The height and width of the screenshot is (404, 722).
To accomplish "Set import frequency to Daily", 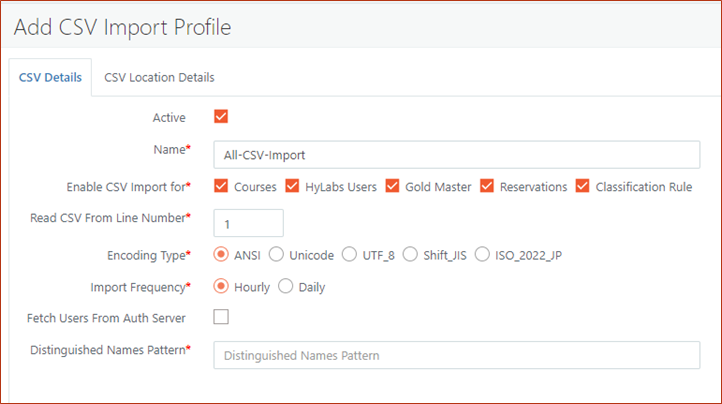I will (x=285, y=287).
